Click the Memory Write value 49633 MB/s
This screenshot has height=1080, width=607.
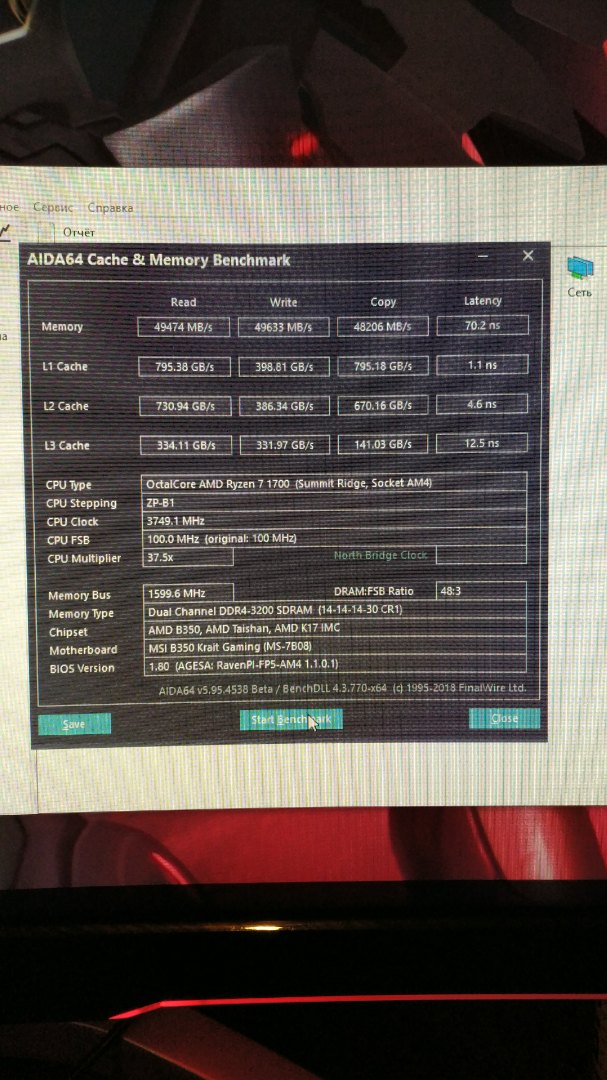(283, 327)
